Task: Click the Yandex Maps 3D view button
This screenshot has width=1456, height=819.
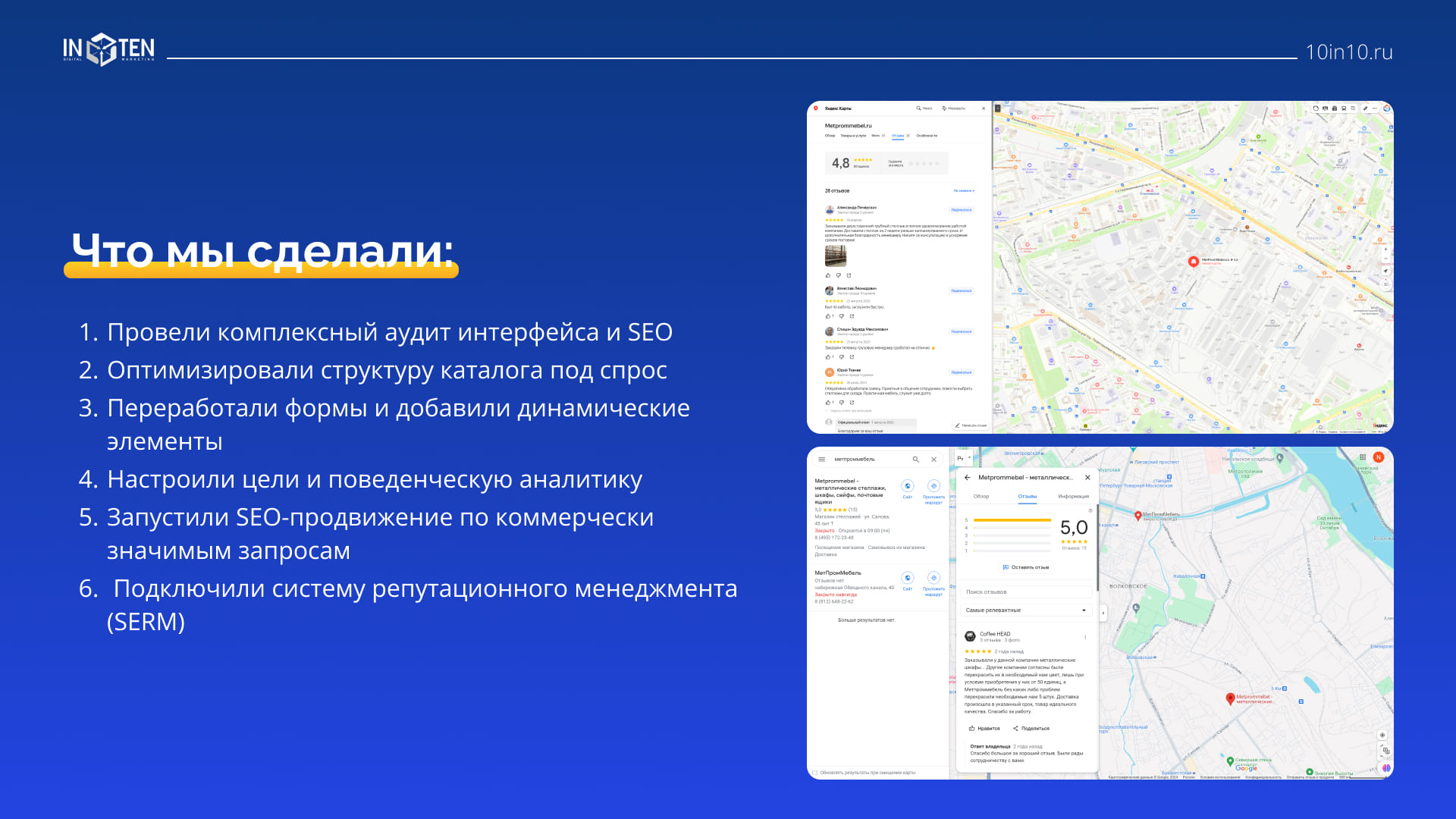Action: coord(1386,285)
